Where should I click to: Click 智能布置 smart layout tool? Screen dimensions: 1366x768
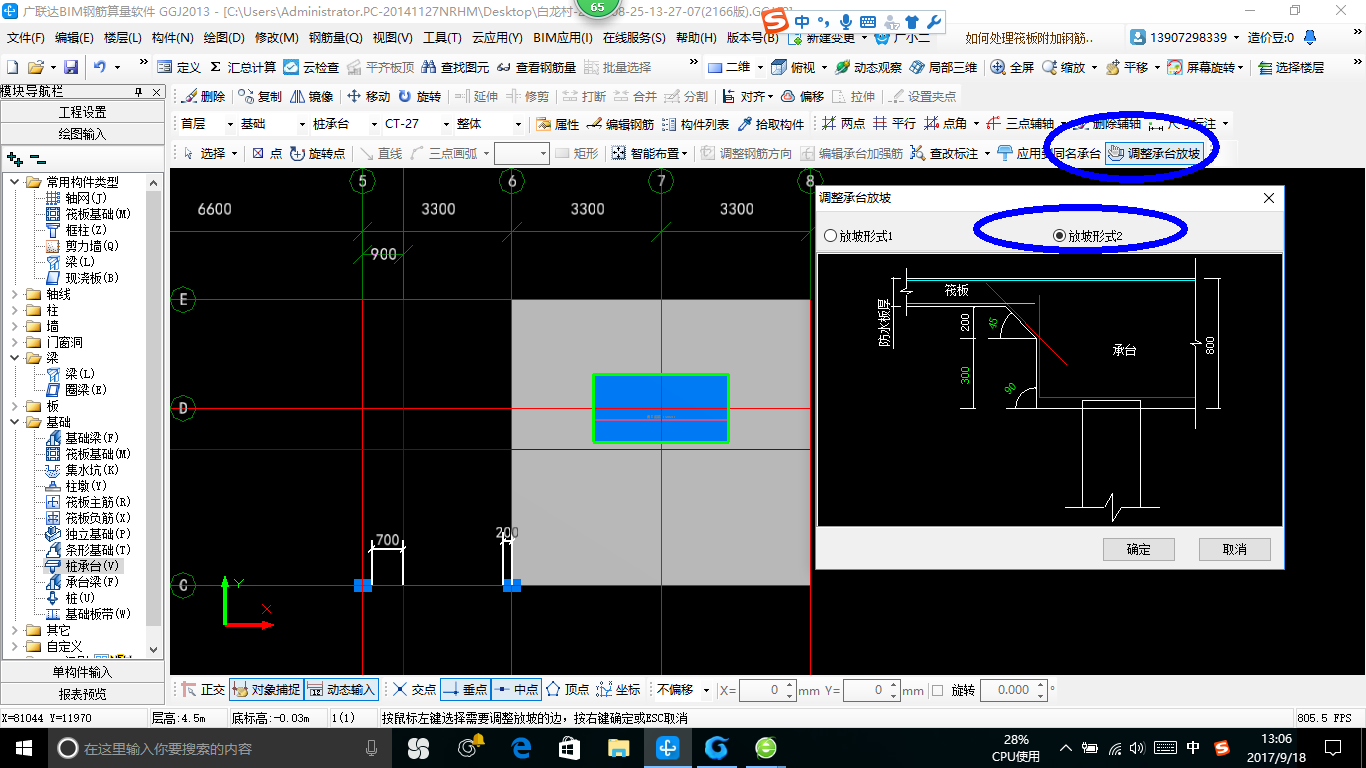[650, 154]
